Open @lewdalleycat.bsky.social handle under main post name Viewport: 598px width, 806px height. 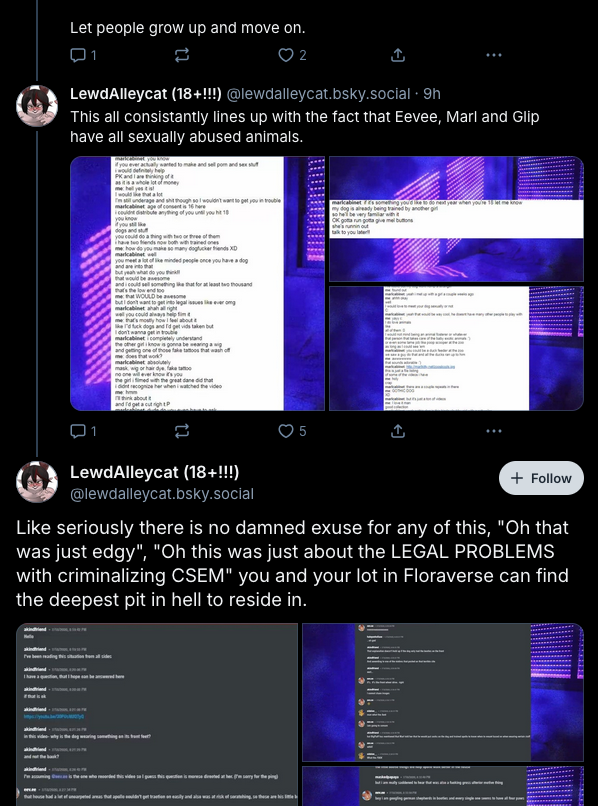click(x=162, y=494)
